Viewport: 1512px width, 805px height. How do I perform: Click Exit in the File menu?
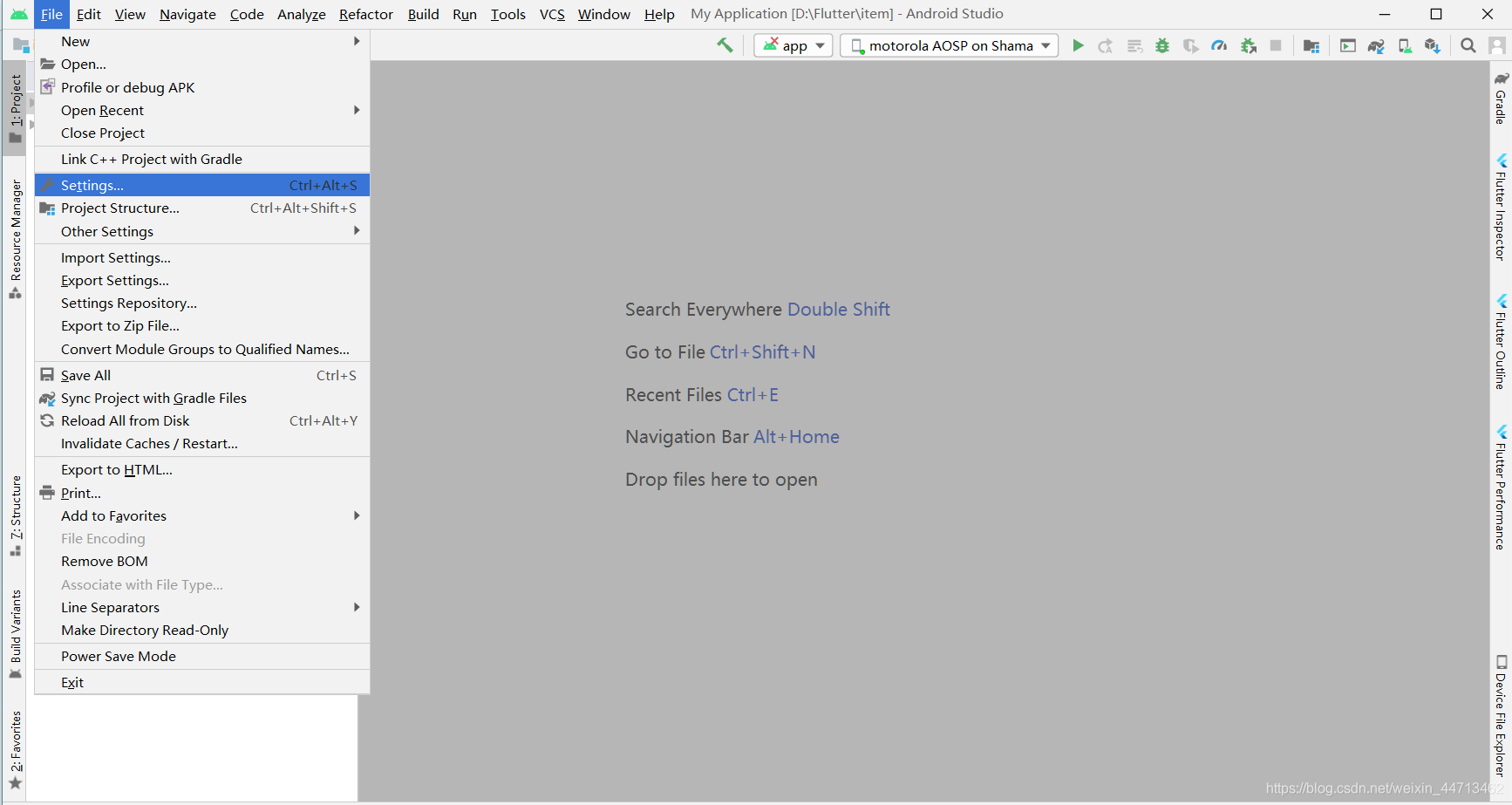tap(202, 682)
